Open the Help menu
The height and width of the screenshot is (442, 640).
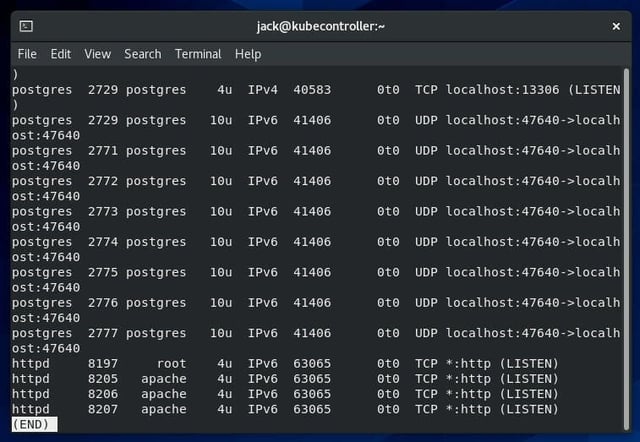[x=248, y=54]
